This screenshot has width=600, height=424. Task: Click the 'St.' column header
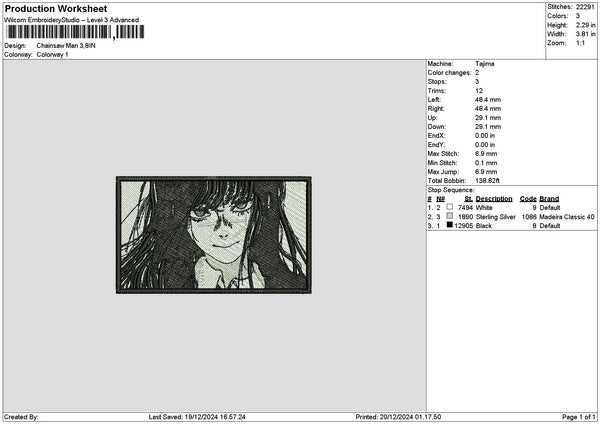coord(468,199)
